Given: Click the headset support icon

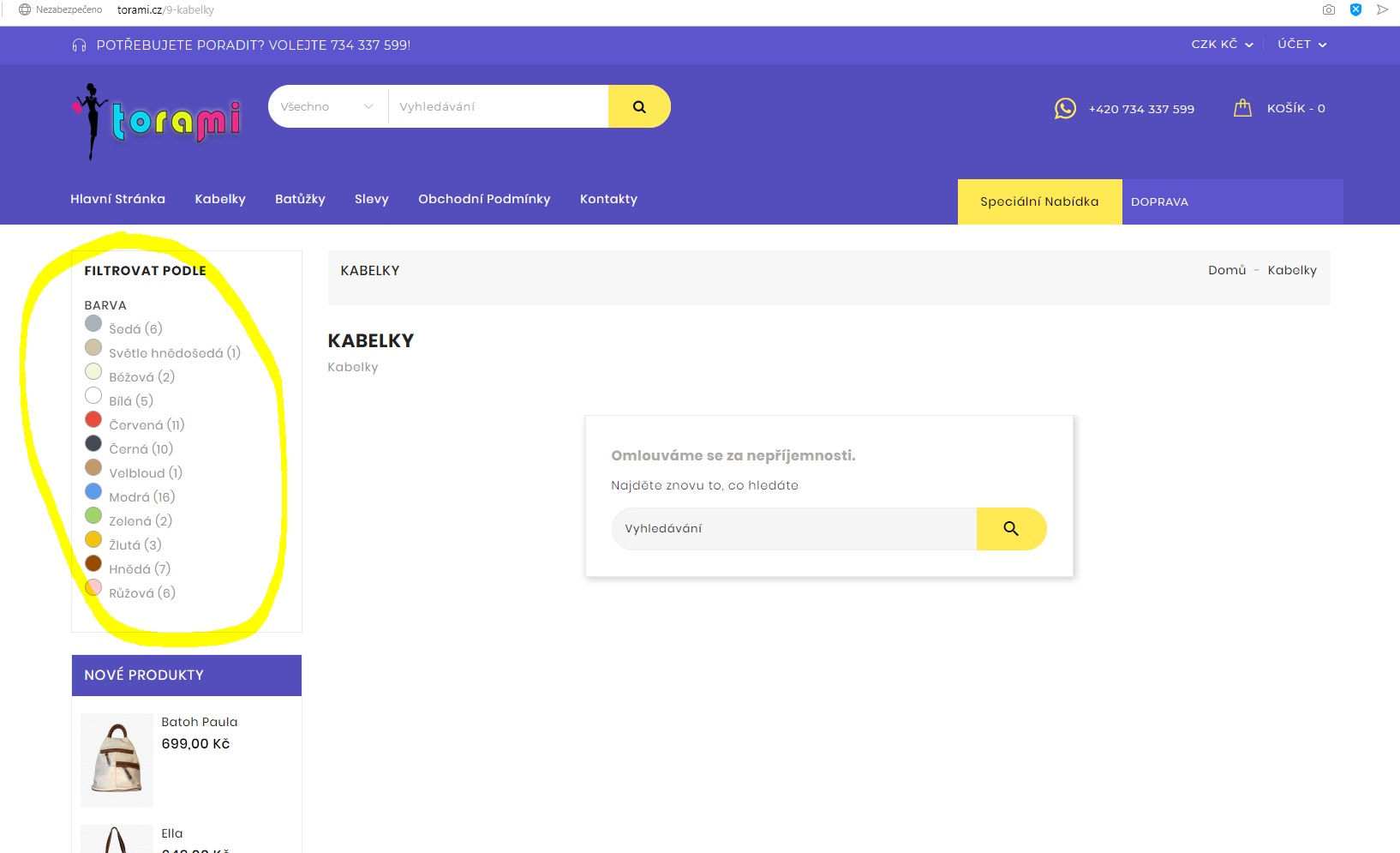Looking at the screenshot, I should pyautogui.click(x=80, y=45).
